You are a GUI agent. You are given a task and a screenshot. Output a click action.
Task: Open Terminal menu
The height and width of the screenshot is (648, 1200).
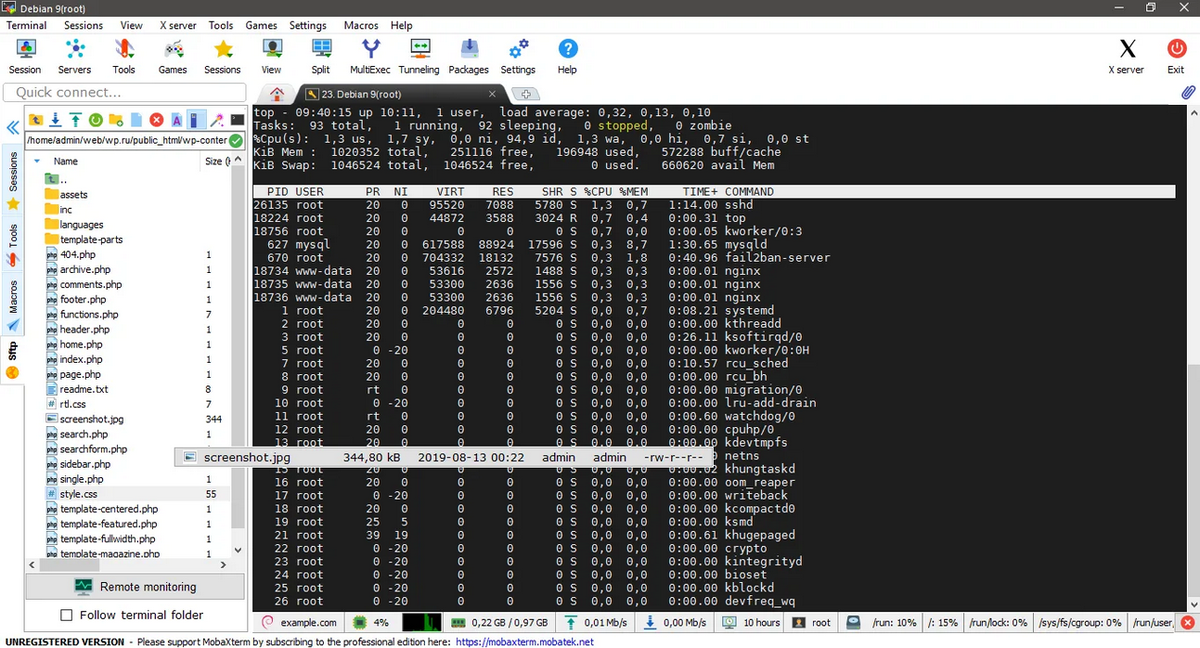coord(26,25)
